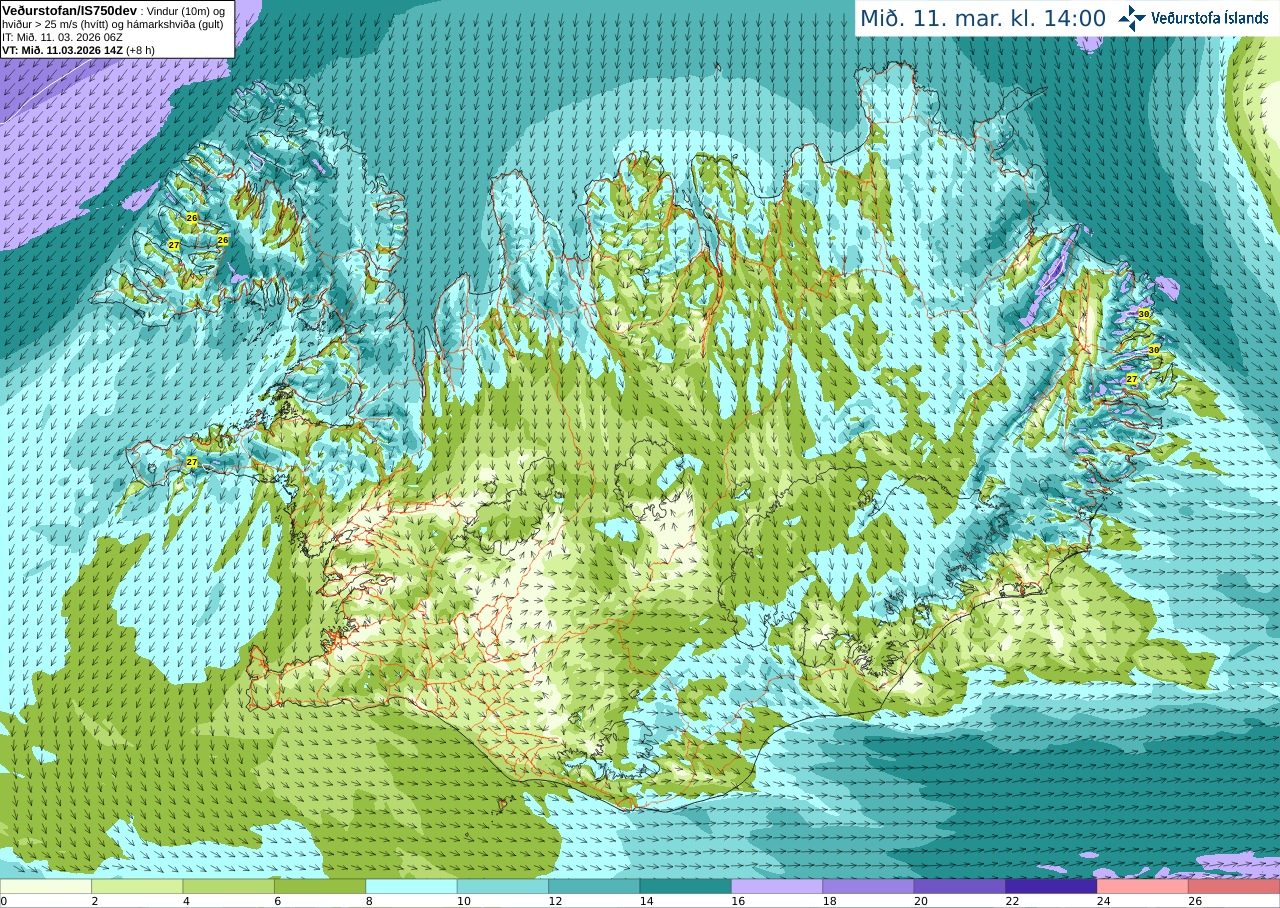
Task: Click the yellow 27 gust marker on Snæfellsnes
Action: [x=192, y=462]
